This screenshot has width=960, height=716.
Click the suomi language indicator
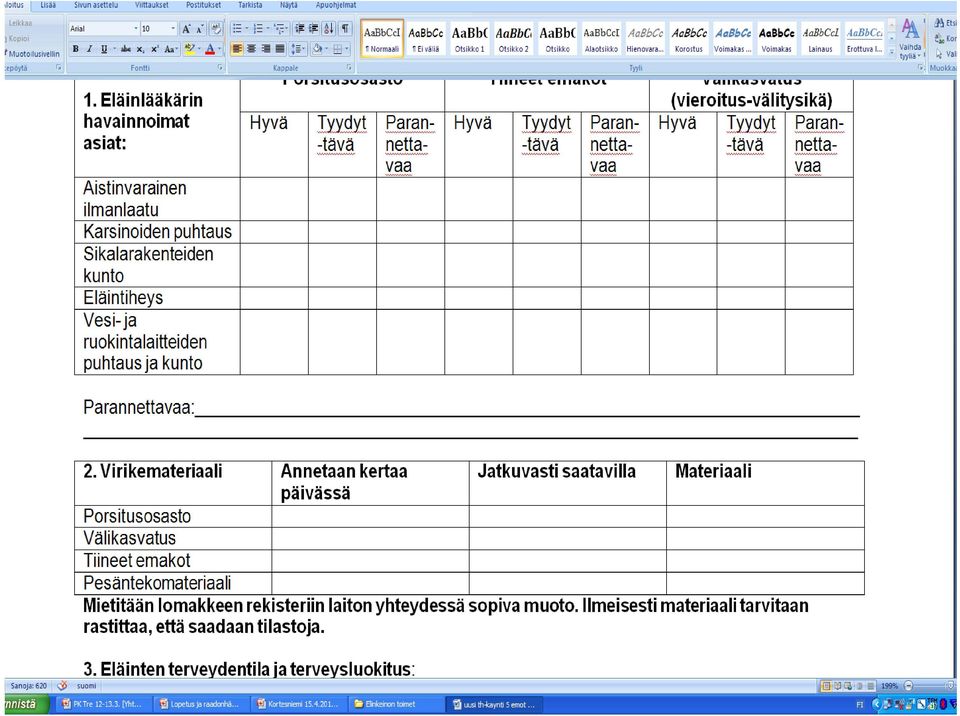pos(86,686)
